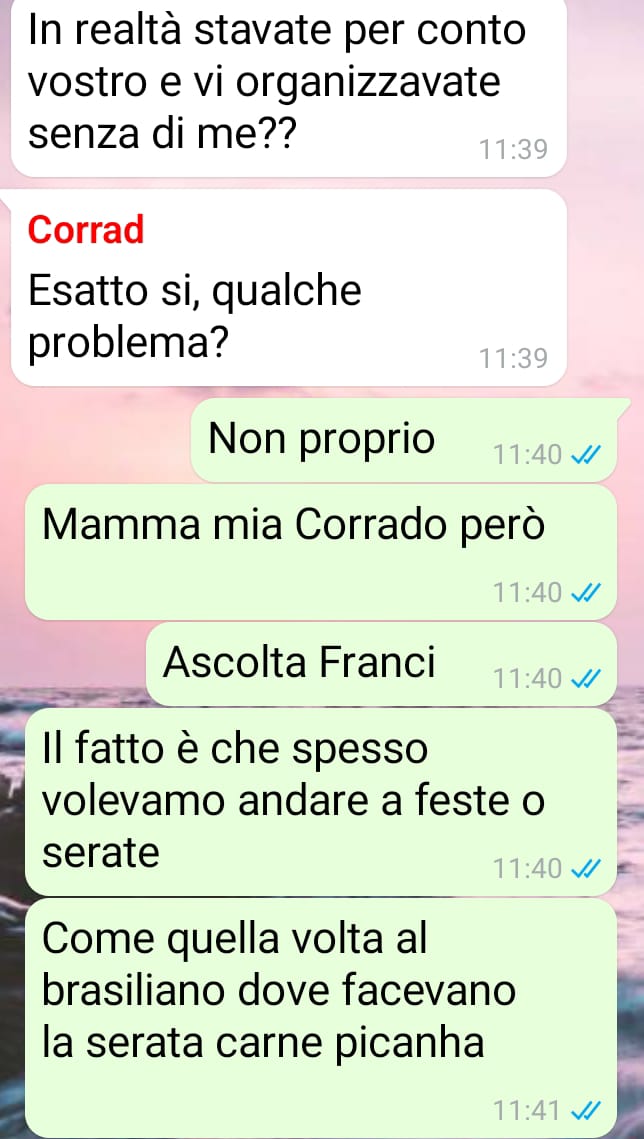Viewport: 644px width, 1139px height.
Task: Tap 11:39 timestamp on 'senza di me??' message
Action: point(513,150)
